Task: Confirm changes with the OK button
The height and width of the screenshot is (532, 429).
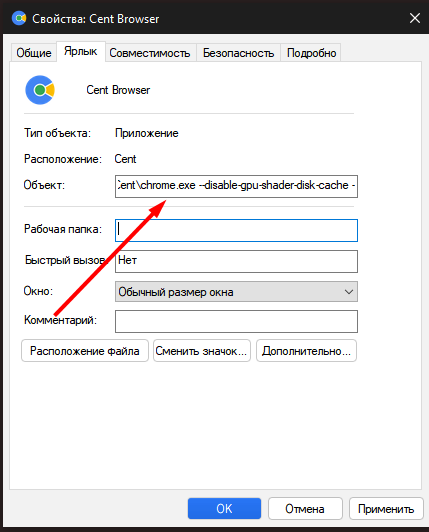Action: pyautogui.click(x=224, y=509)
